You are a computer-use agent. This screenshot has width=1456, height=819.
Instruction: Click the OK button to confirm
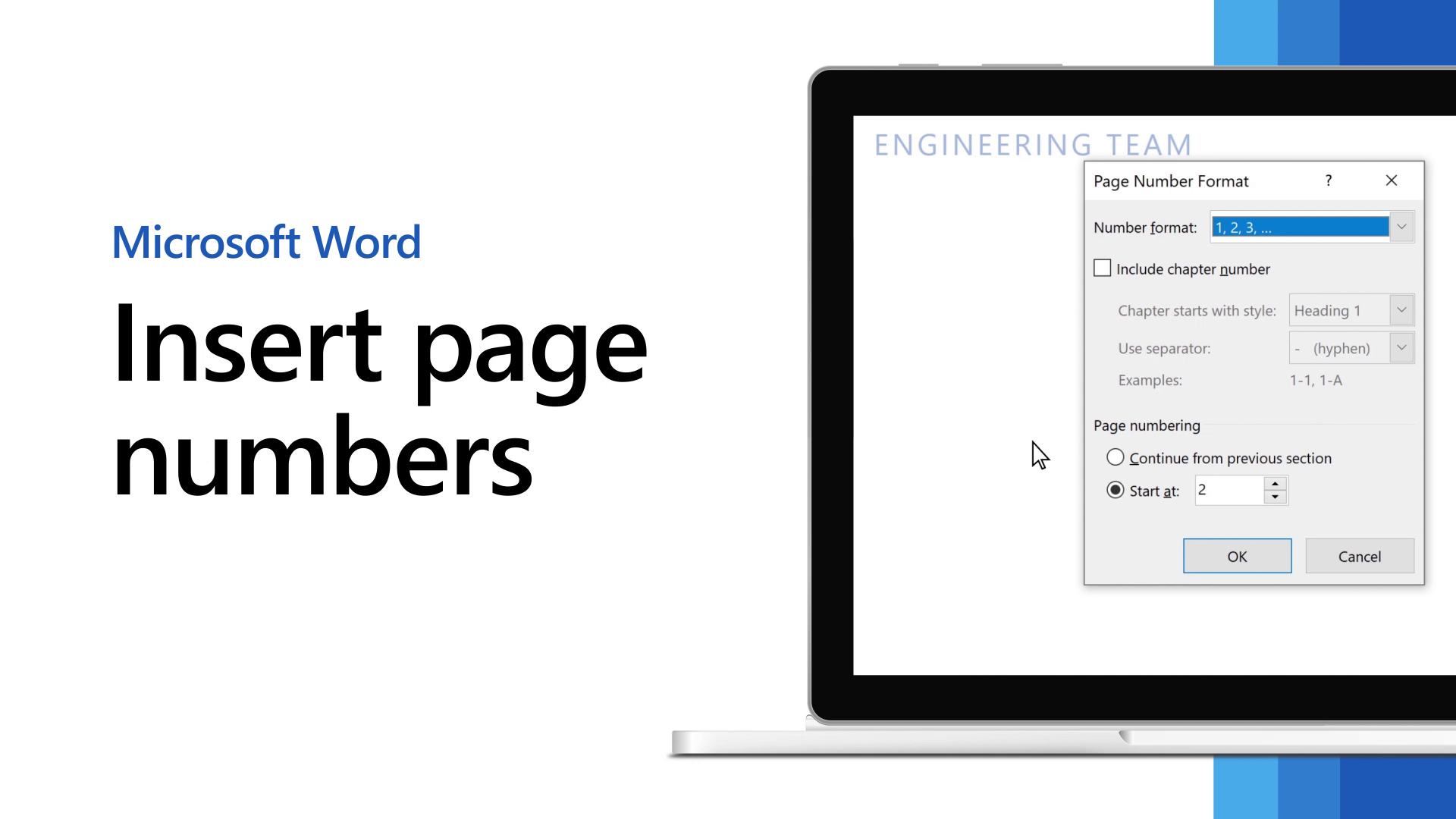click(1237, 556)
